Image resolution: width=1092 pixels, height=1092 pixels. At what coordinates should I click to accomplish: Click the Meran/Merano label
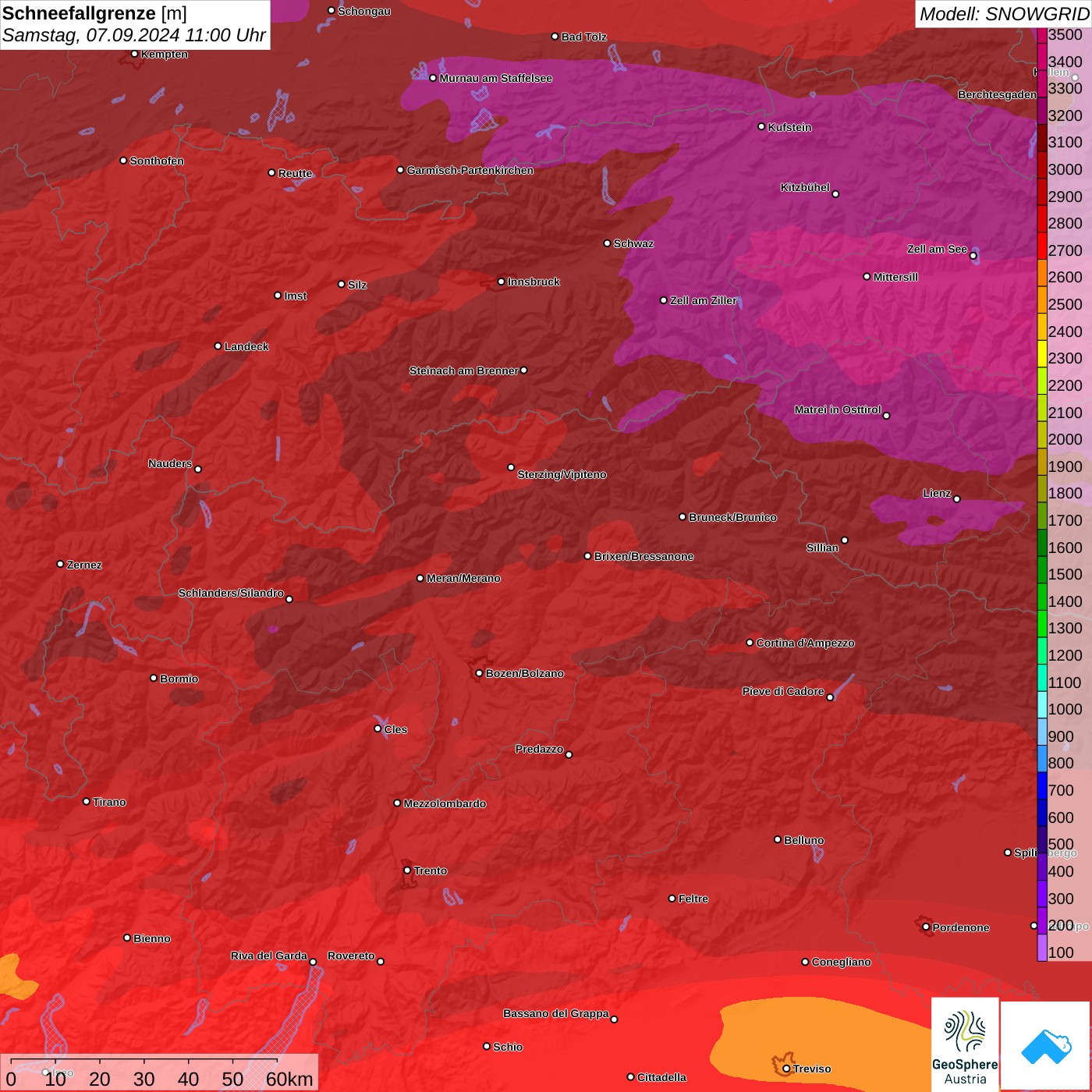pos(463,578)
